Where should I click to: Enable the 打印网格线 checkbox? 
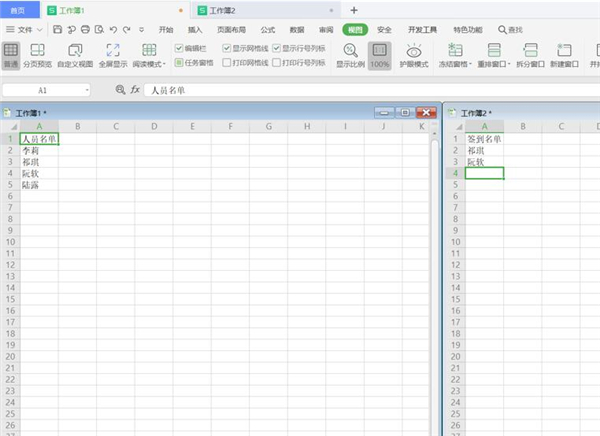[x=226, y=62]
